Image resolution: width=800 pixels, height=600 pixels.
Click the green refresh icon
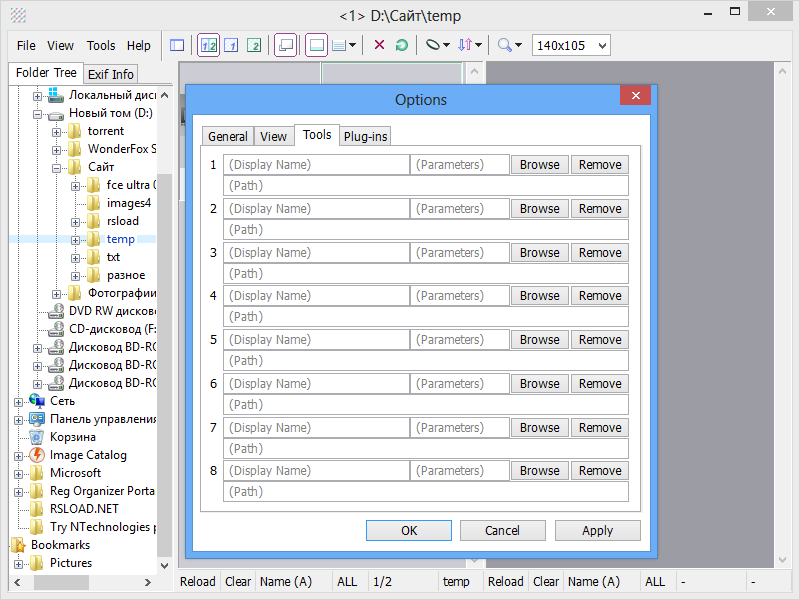[402, 45]
